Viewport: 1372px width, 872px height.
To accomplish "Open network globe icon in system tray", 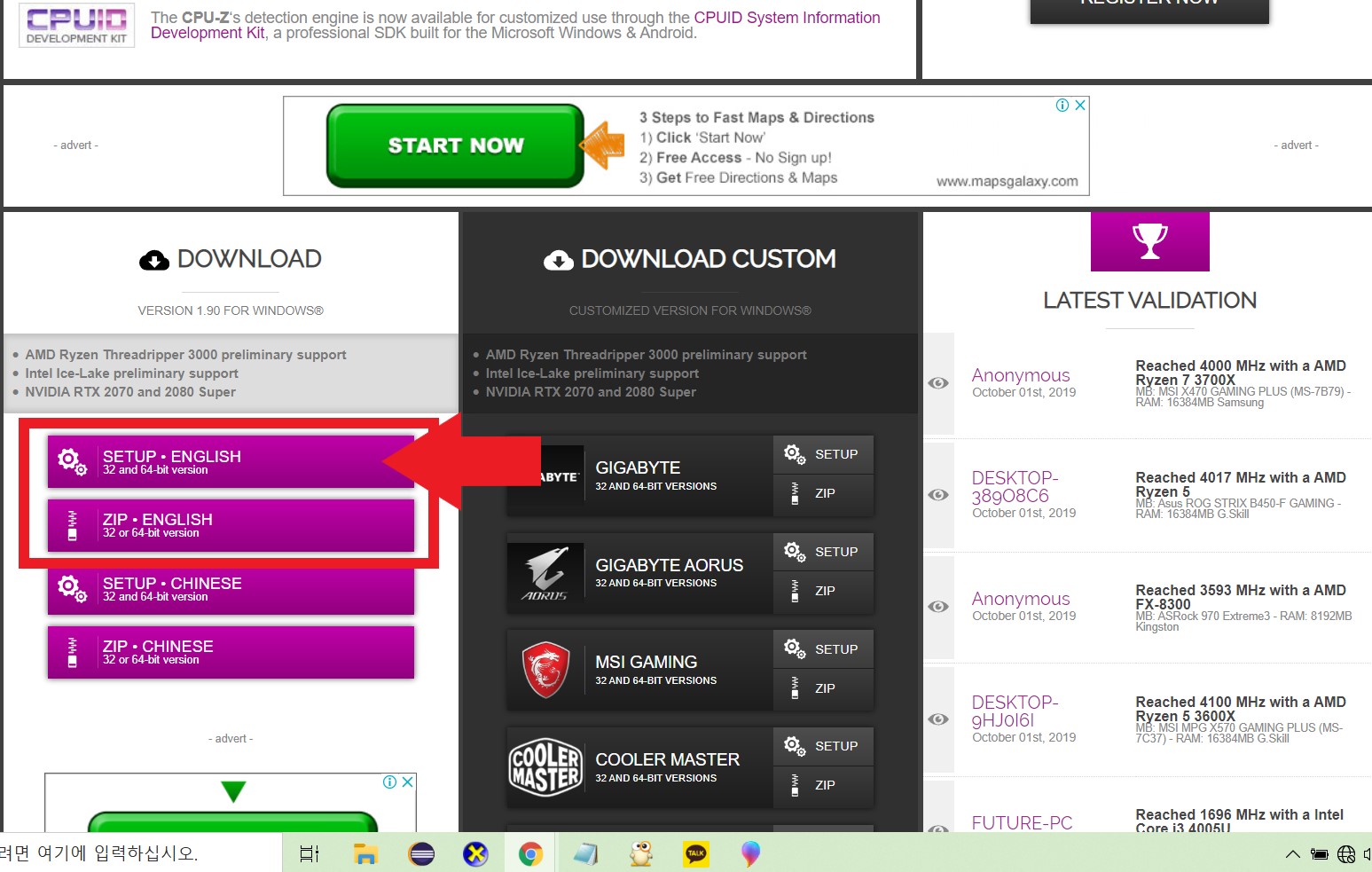I will 1346,854.
